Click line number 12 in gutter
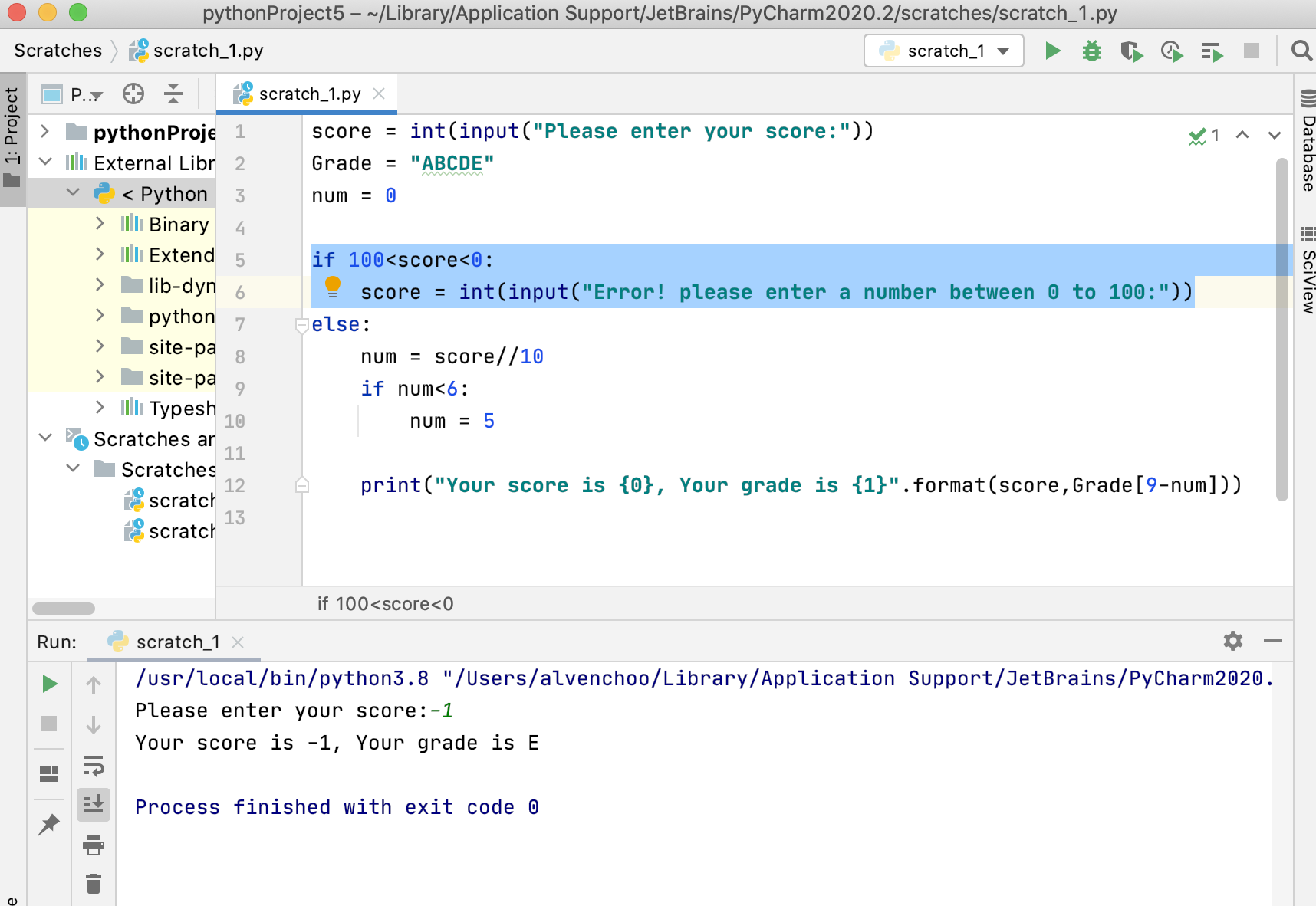Screen dimensions: 1316x906 (235, 485)
